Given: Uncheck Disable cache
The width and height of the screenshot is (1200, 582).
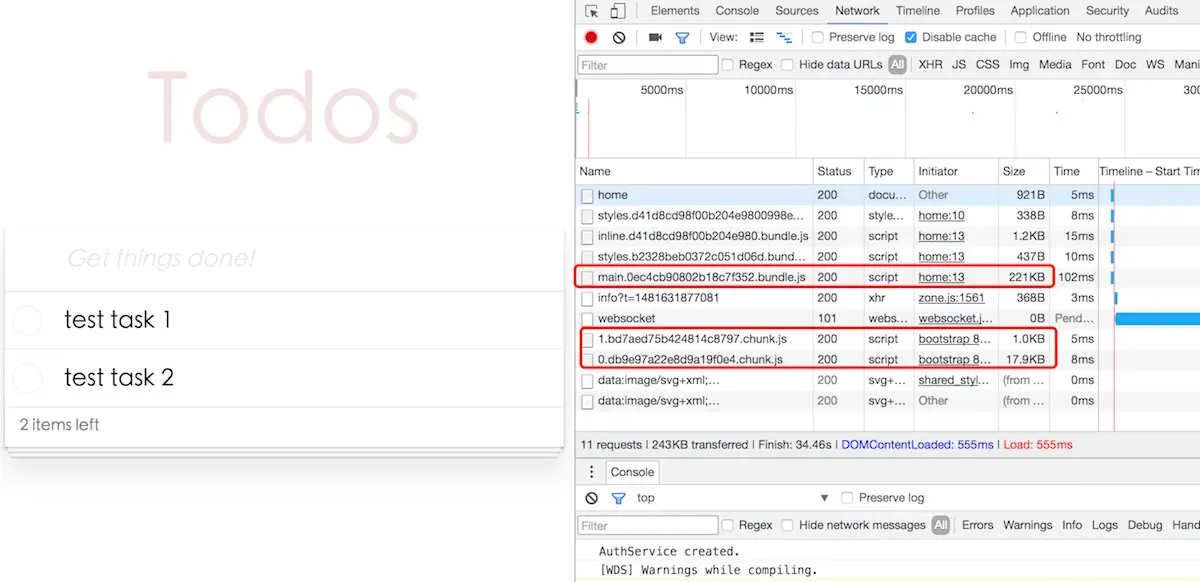Looking at the screenshot, I should point(911,37).
